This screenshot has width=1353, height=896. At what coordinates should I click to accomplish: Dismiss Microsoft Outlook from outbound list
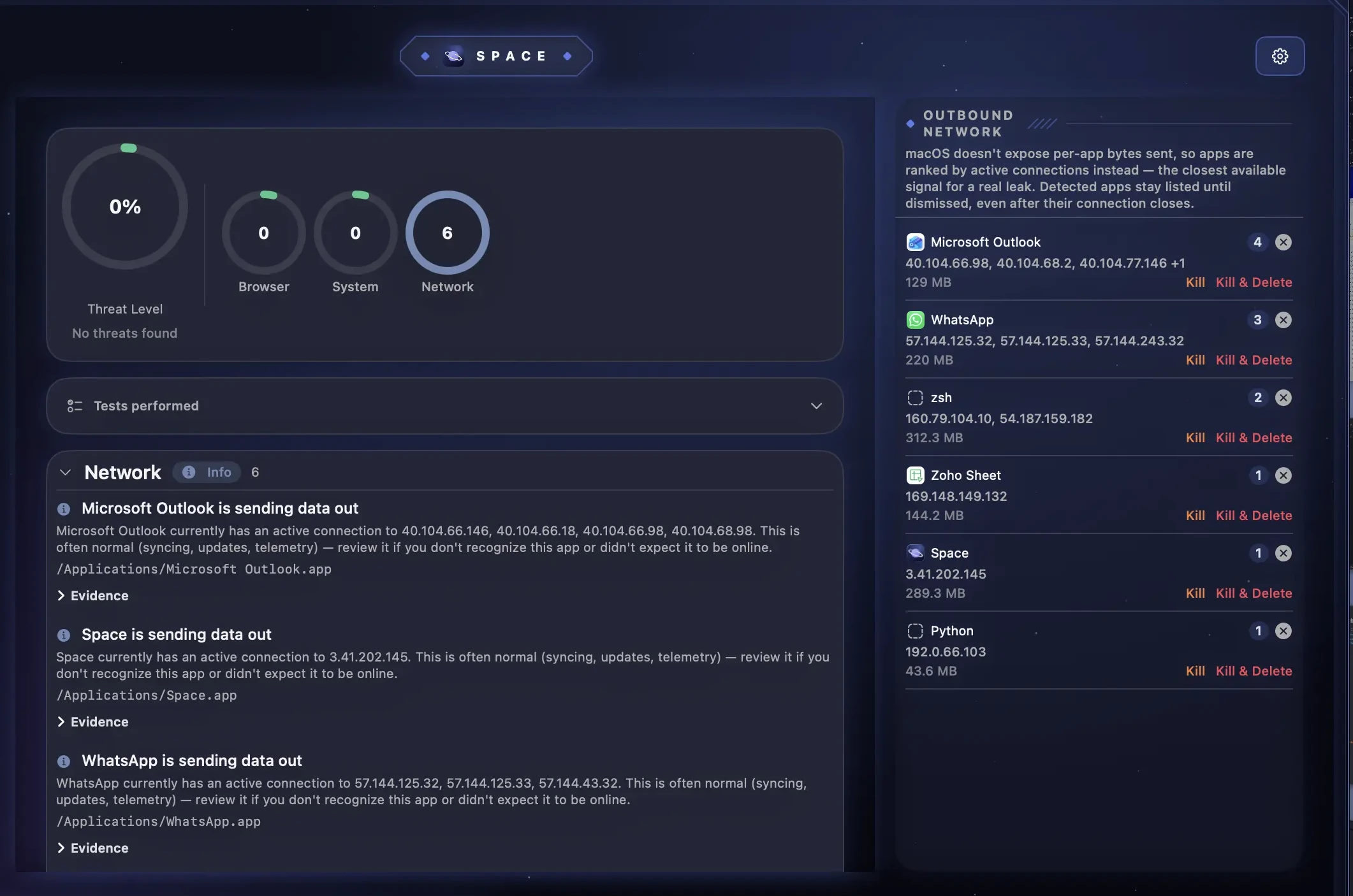[x=1283, y=242]
